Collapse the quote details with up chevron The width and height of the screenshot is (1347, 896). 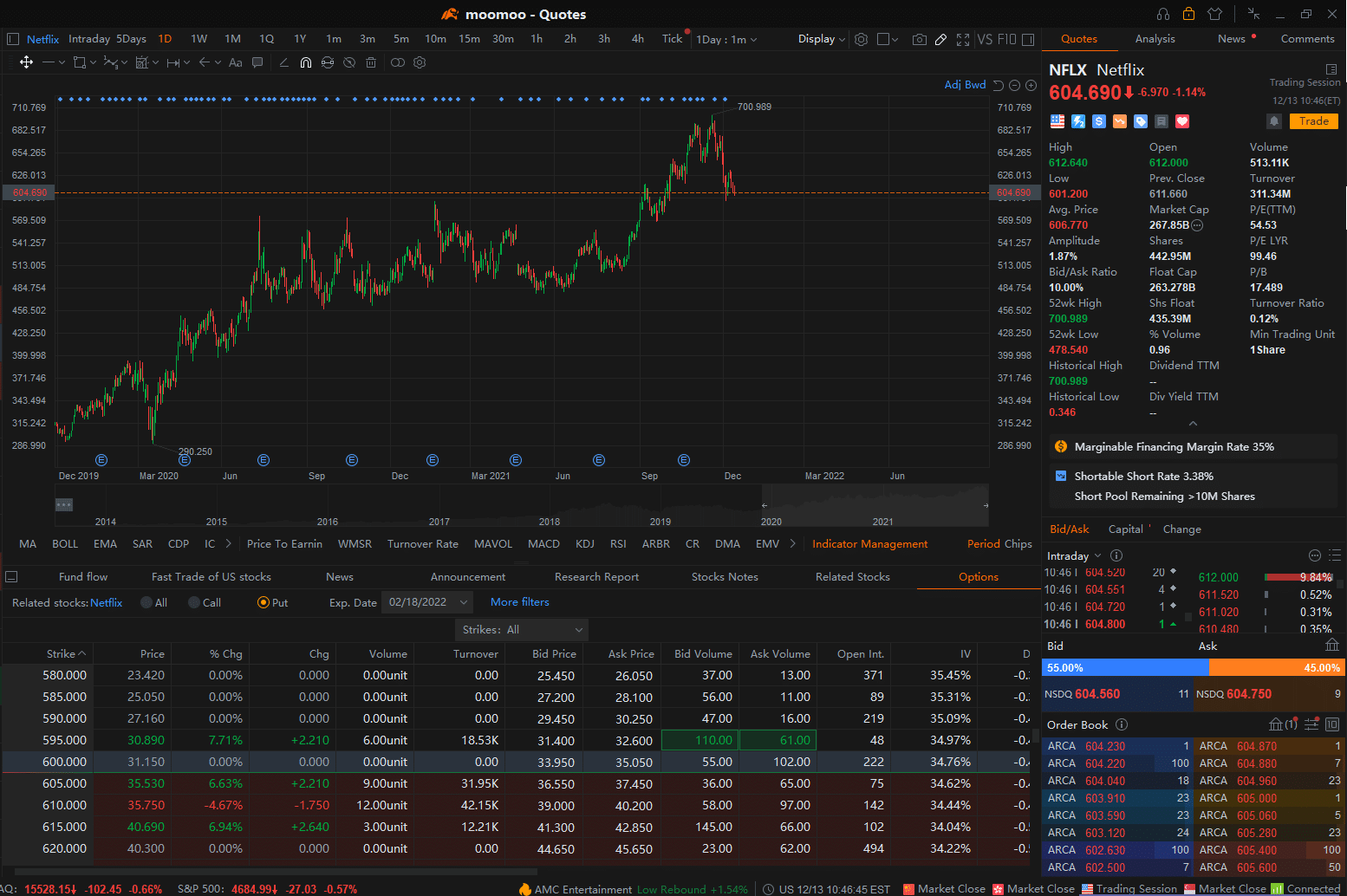pyautogui.click(x=1193, y=423)
